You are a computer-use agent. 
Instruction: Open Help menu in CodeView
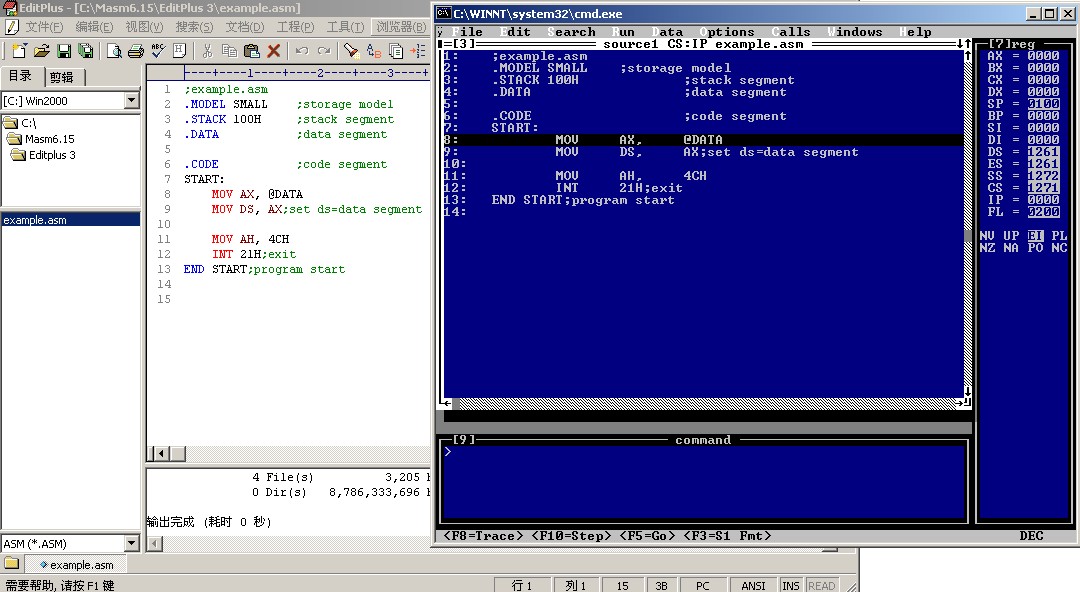(x=915, y=32)
